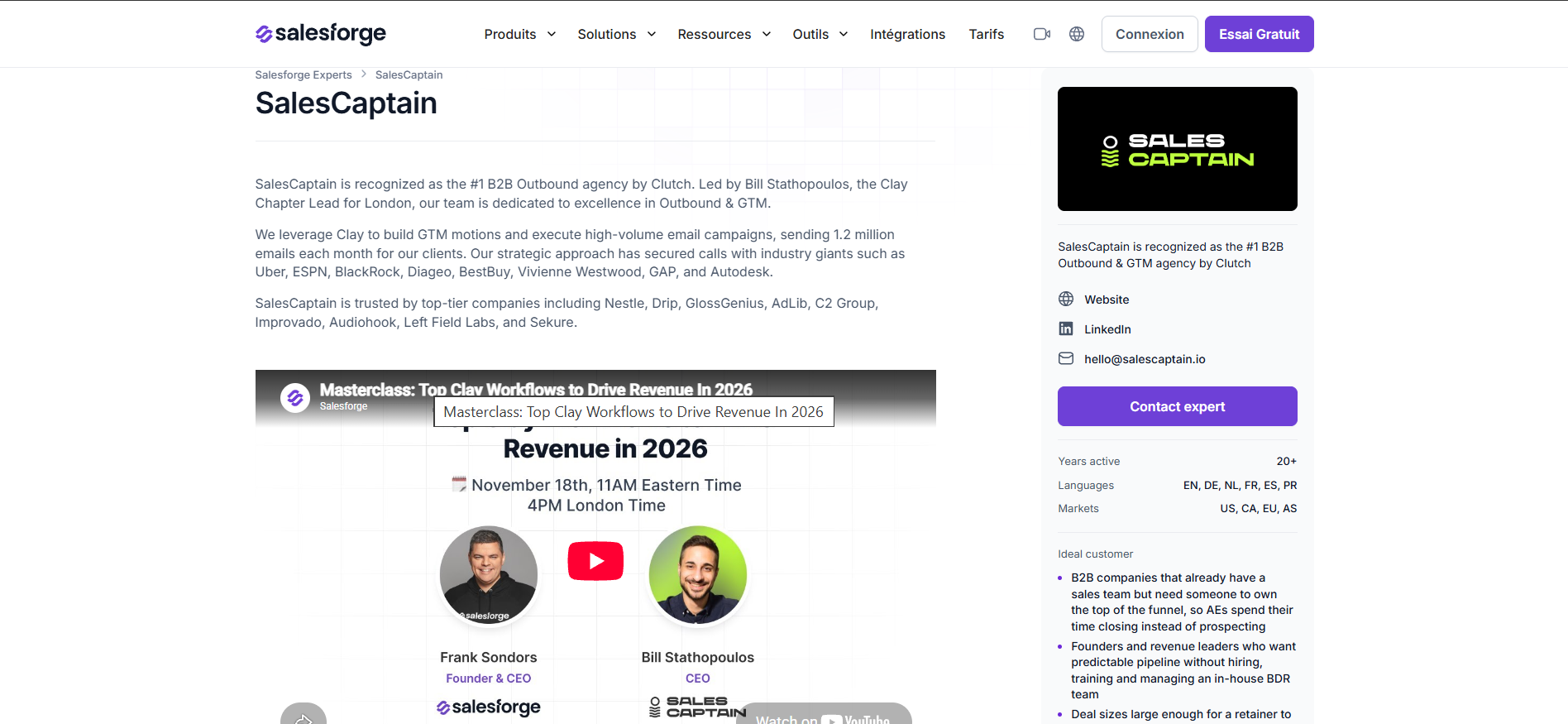The width and height of the screenshot is (1568, 724).
Task: Open the Tarifs menu item
Action: click(x=987, y=34)
